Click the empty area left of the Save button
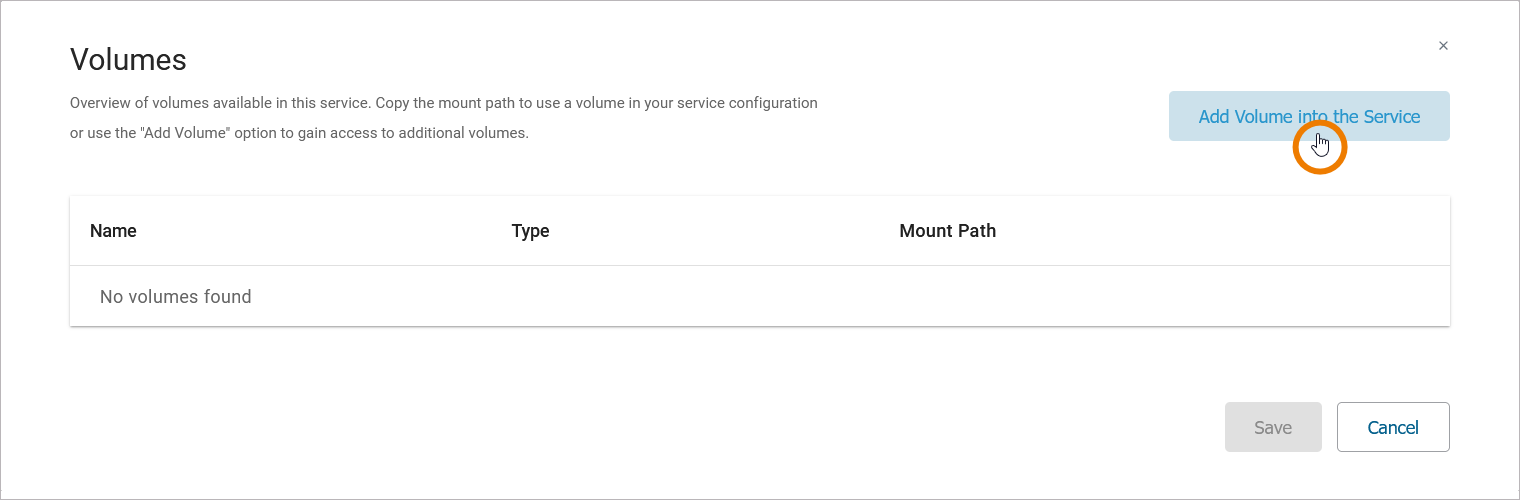 (x=900, y=427)
